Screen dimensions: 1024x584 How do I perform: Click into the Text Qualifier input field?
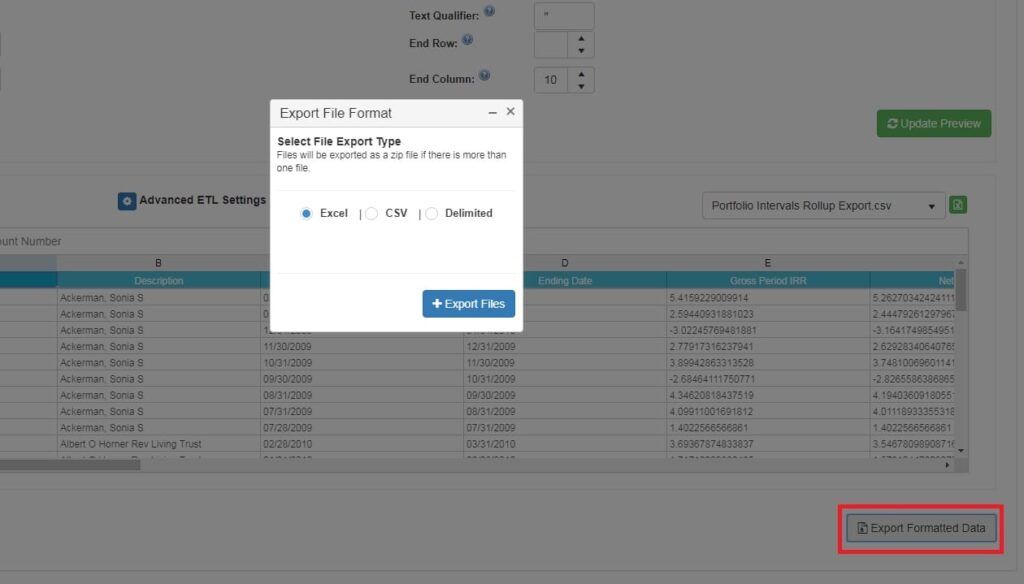pyautogui.click(x=564, y=16)
